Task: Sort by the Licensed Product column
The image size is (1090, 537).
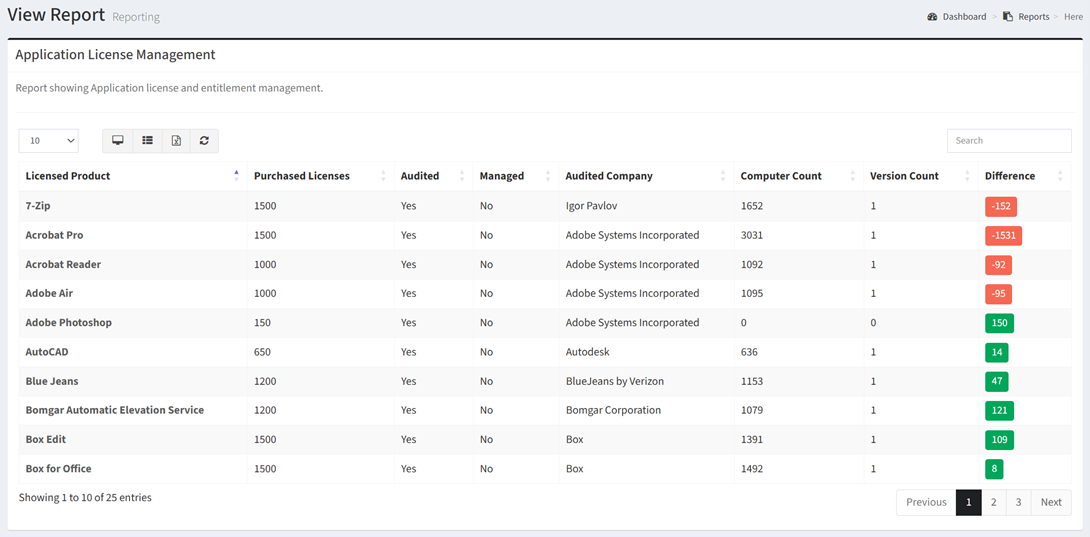Action: 68,176
